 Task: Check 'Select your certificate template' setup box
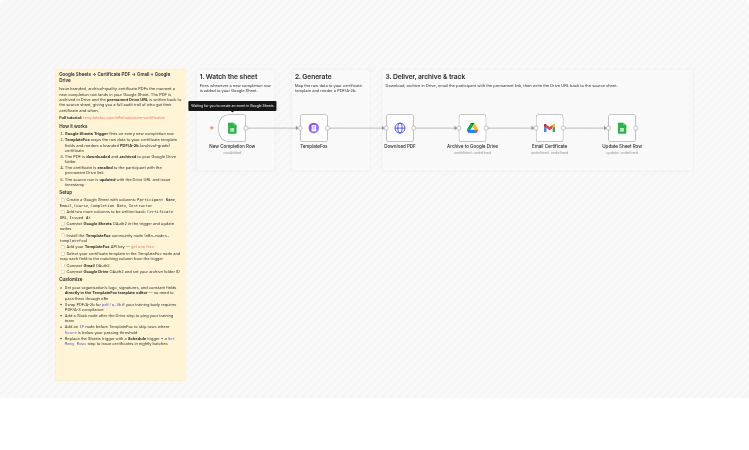click(x=63, y=254)
